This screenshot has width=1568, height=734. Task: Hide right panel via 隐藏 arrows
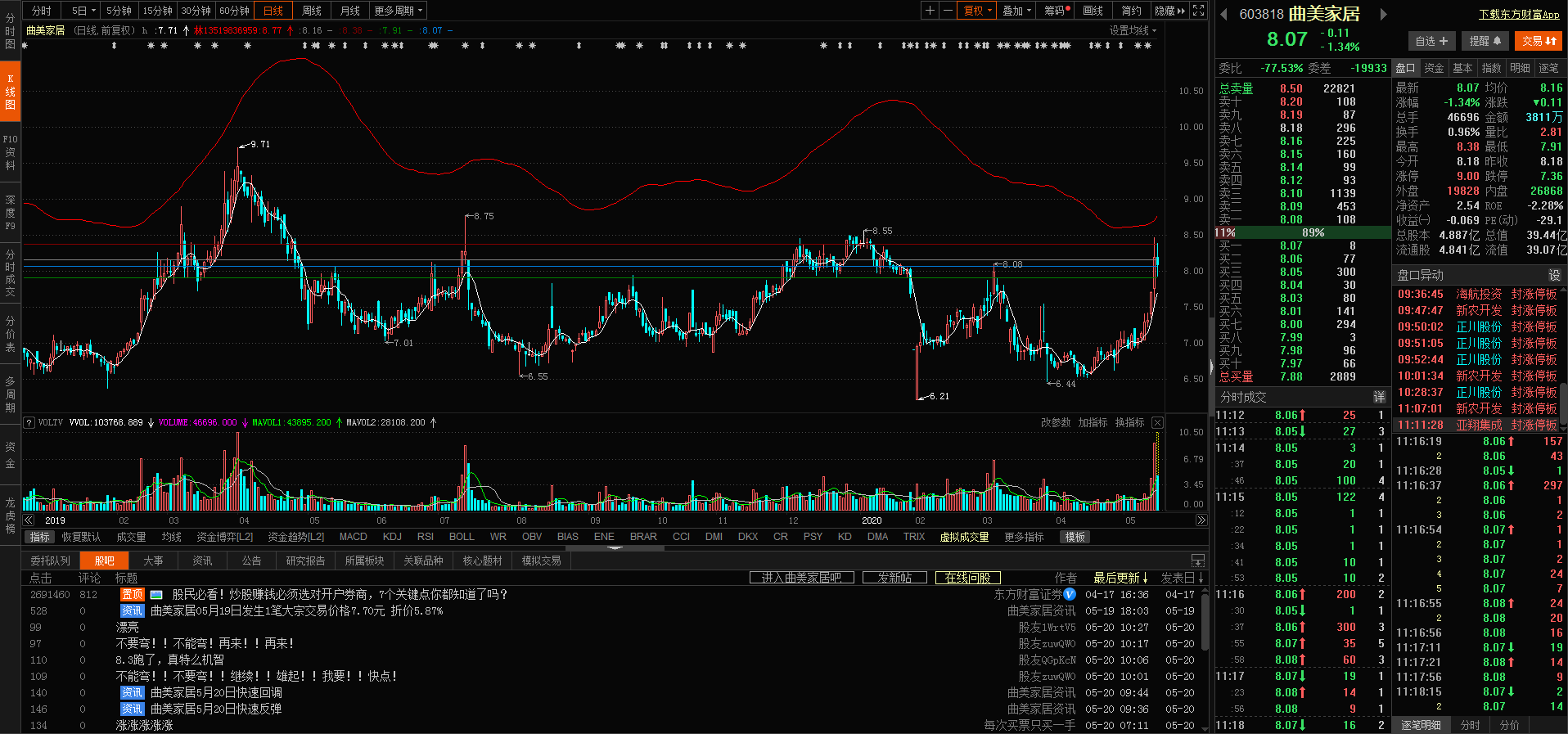click(1169, 11)
